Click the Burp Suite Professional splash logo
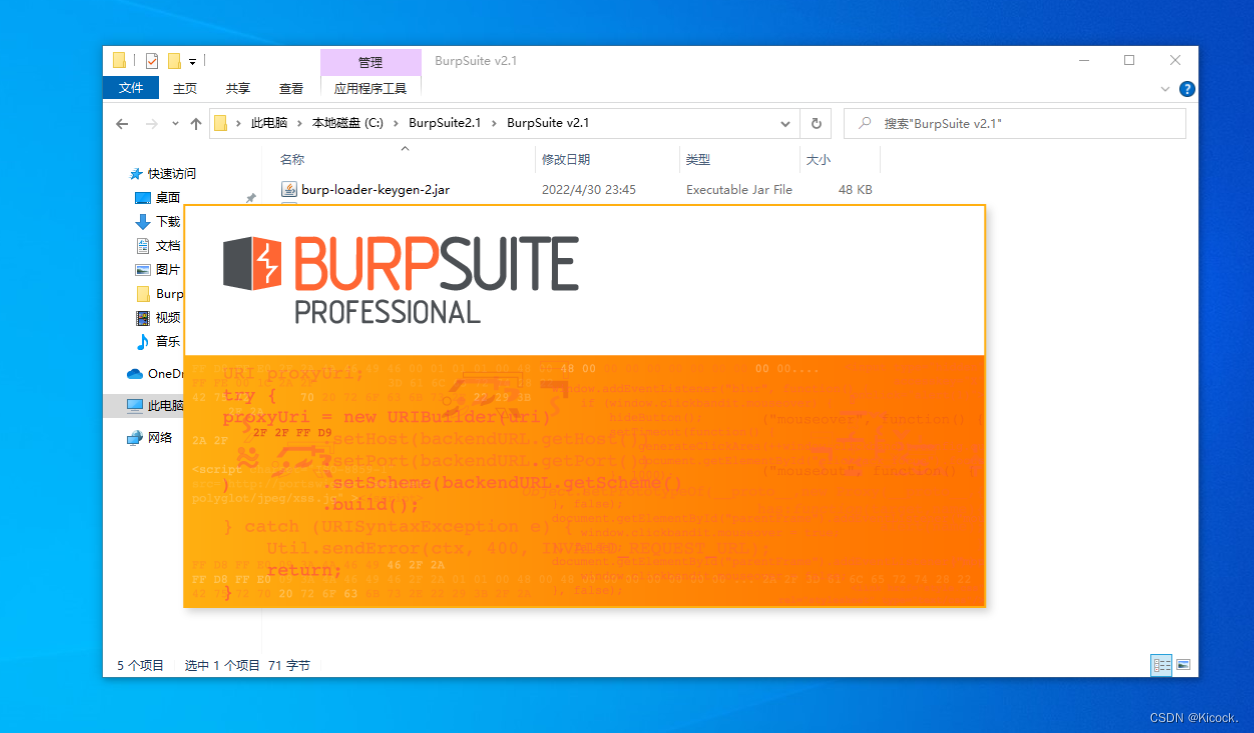Viewport: 1254px width, 733px height. [x=400, y=280]
